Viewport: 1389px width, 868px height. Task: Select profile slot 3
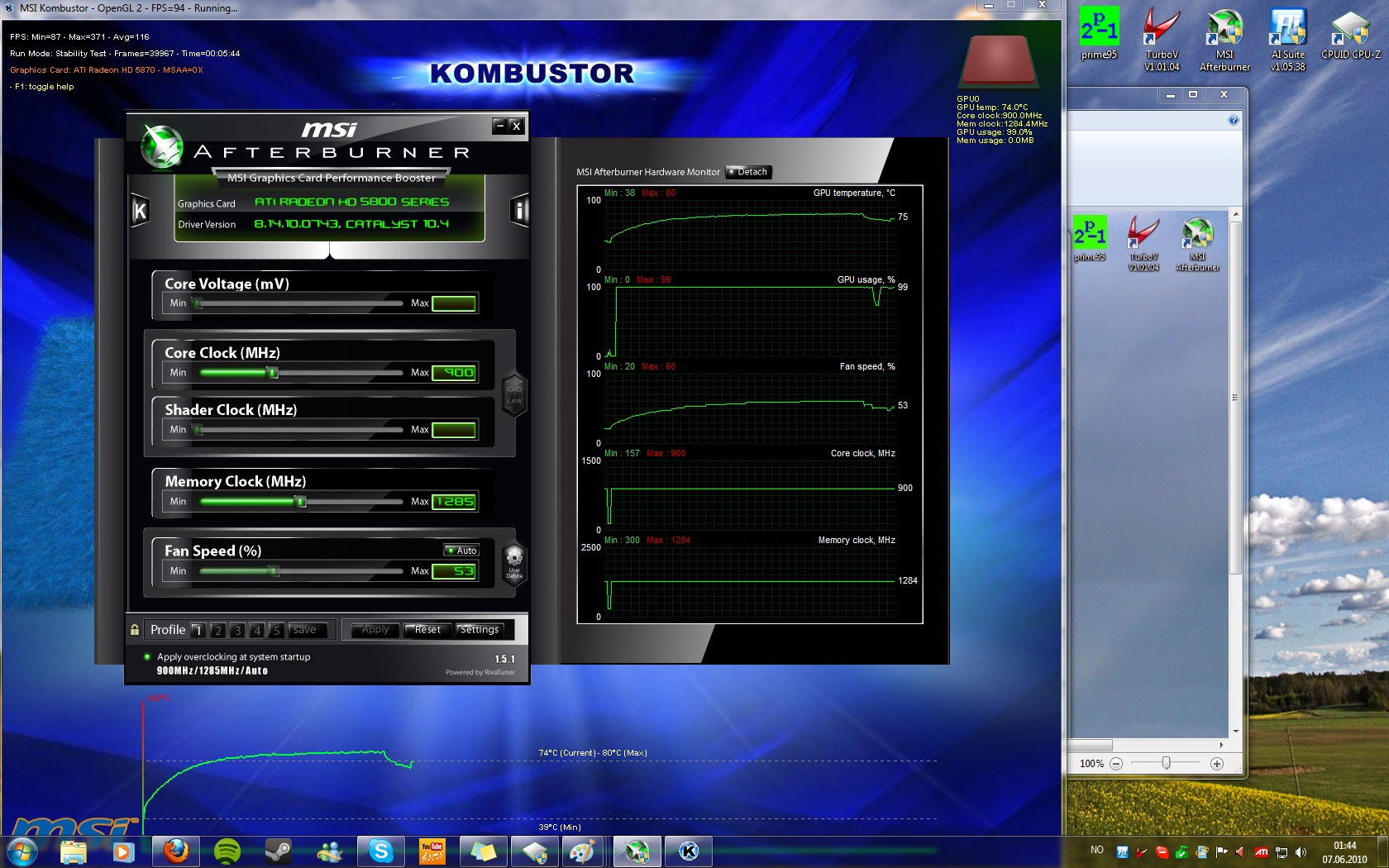[237, 630]
